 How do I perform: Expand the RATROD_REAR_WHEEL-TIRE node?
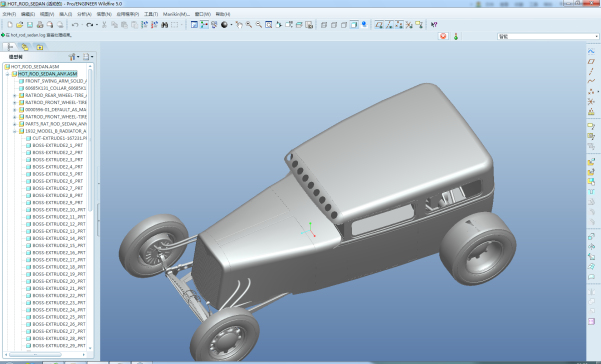click(15, 95)
